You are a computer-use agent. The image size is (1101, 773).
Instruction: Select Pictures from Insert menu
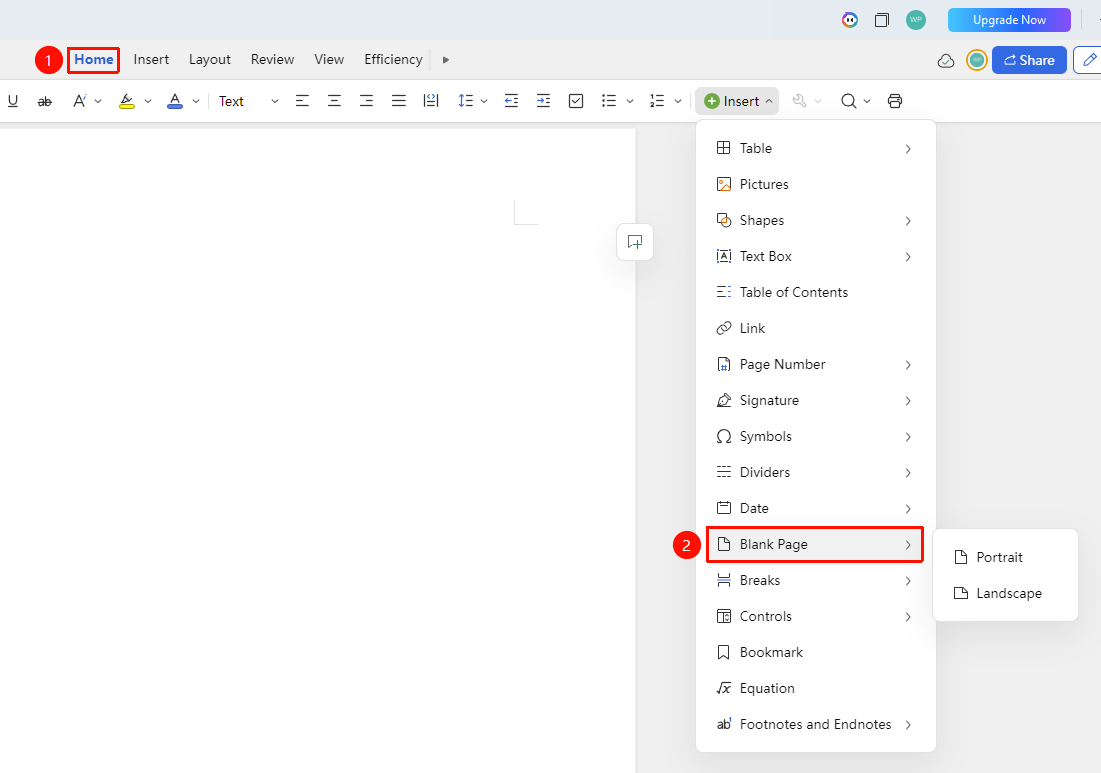coord(815,184)
